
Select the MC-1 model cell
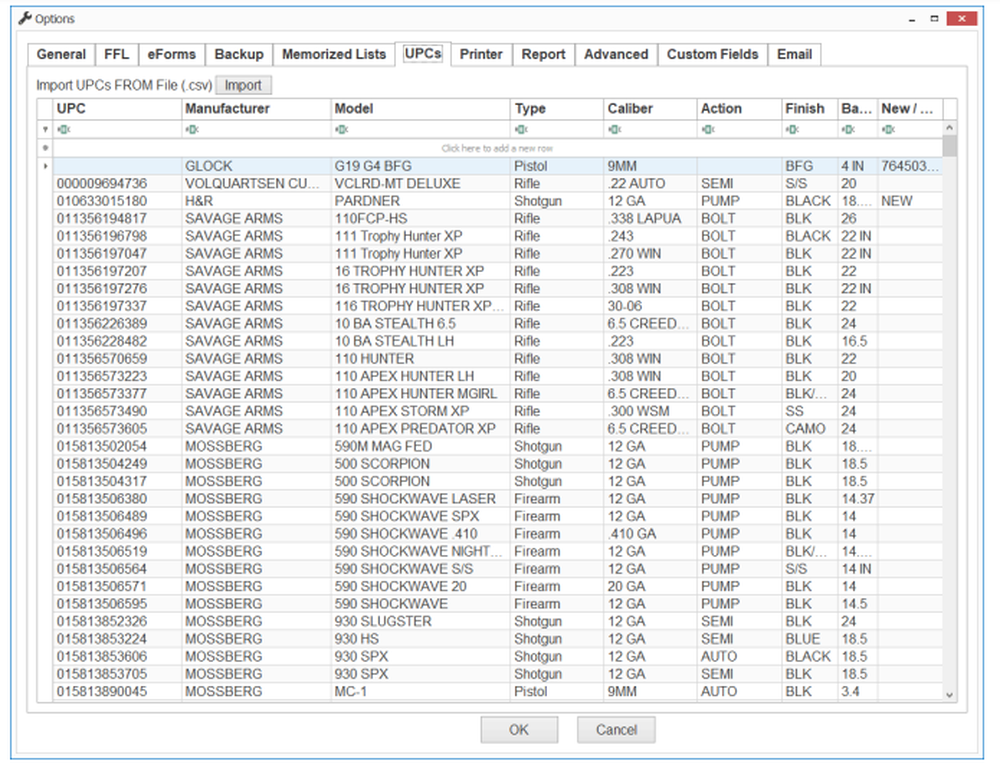[421, 691]
